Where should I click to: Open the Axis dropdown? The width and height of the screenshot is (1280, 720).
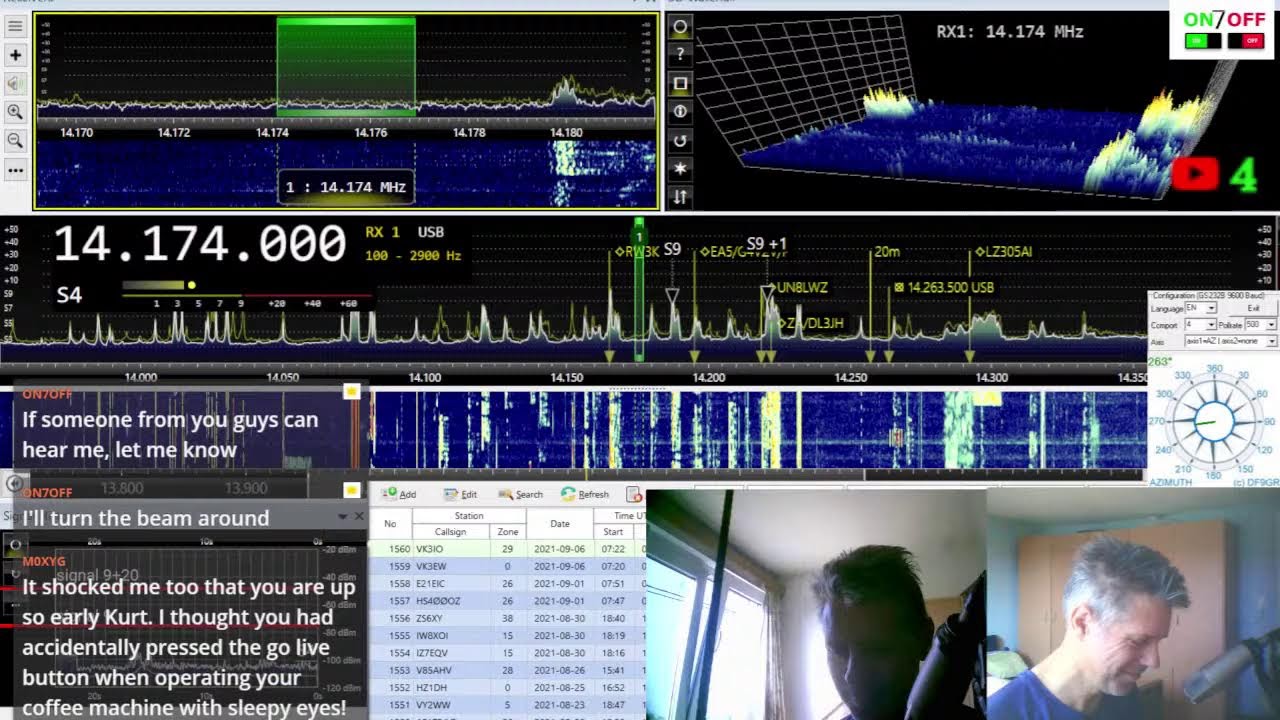point(1231,341)
